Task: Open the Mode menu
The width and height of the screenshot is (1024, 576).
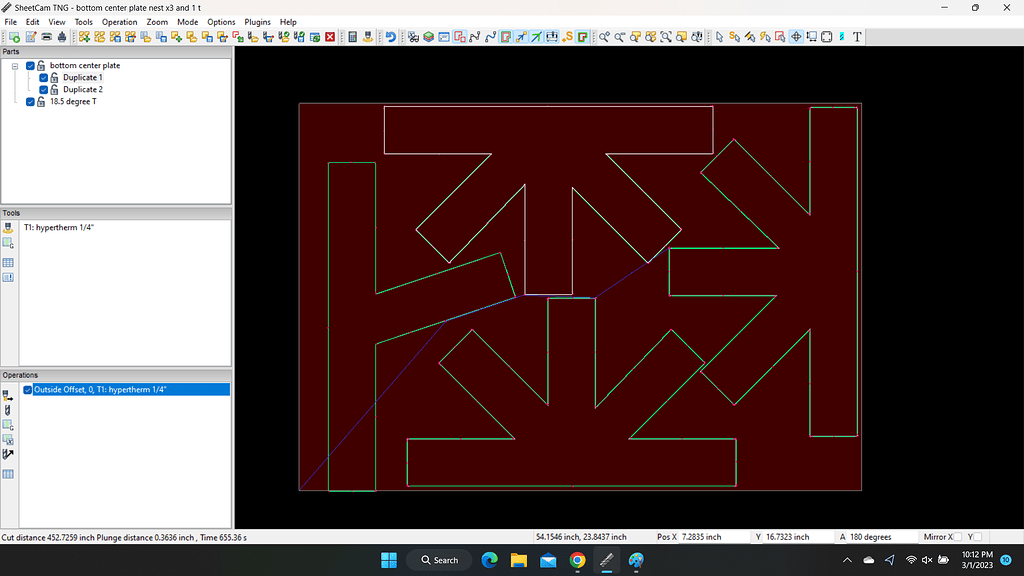Action: point(187,21)
